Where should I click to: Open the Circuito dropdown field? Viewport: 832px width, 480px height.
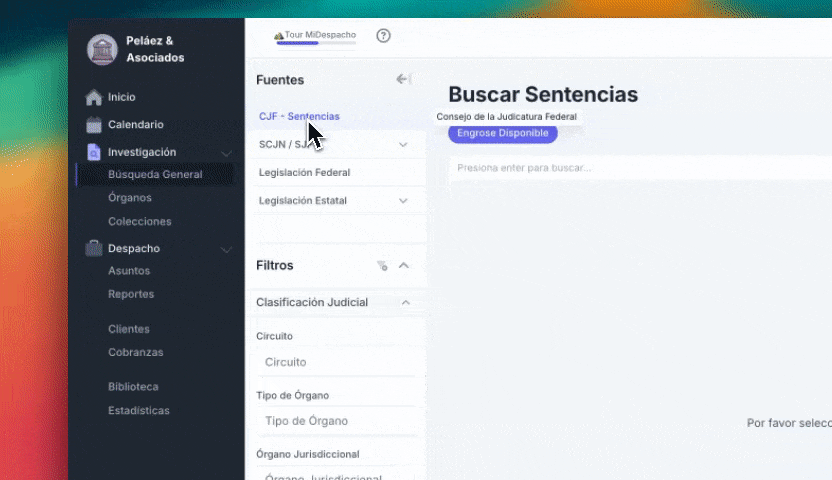(335, 362)
